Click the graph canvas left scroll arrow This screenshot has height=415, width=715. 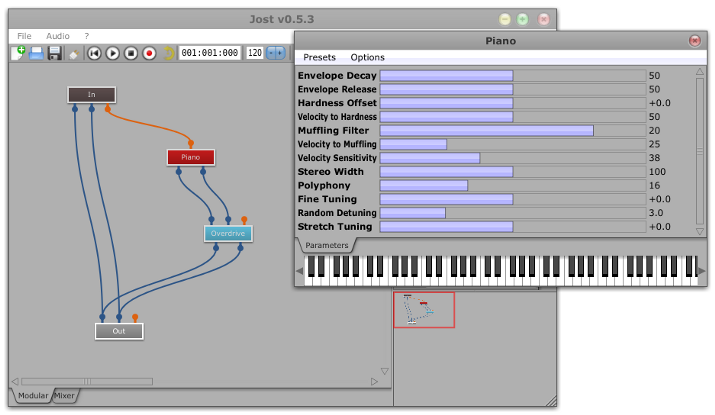click(x=15, y=381)
